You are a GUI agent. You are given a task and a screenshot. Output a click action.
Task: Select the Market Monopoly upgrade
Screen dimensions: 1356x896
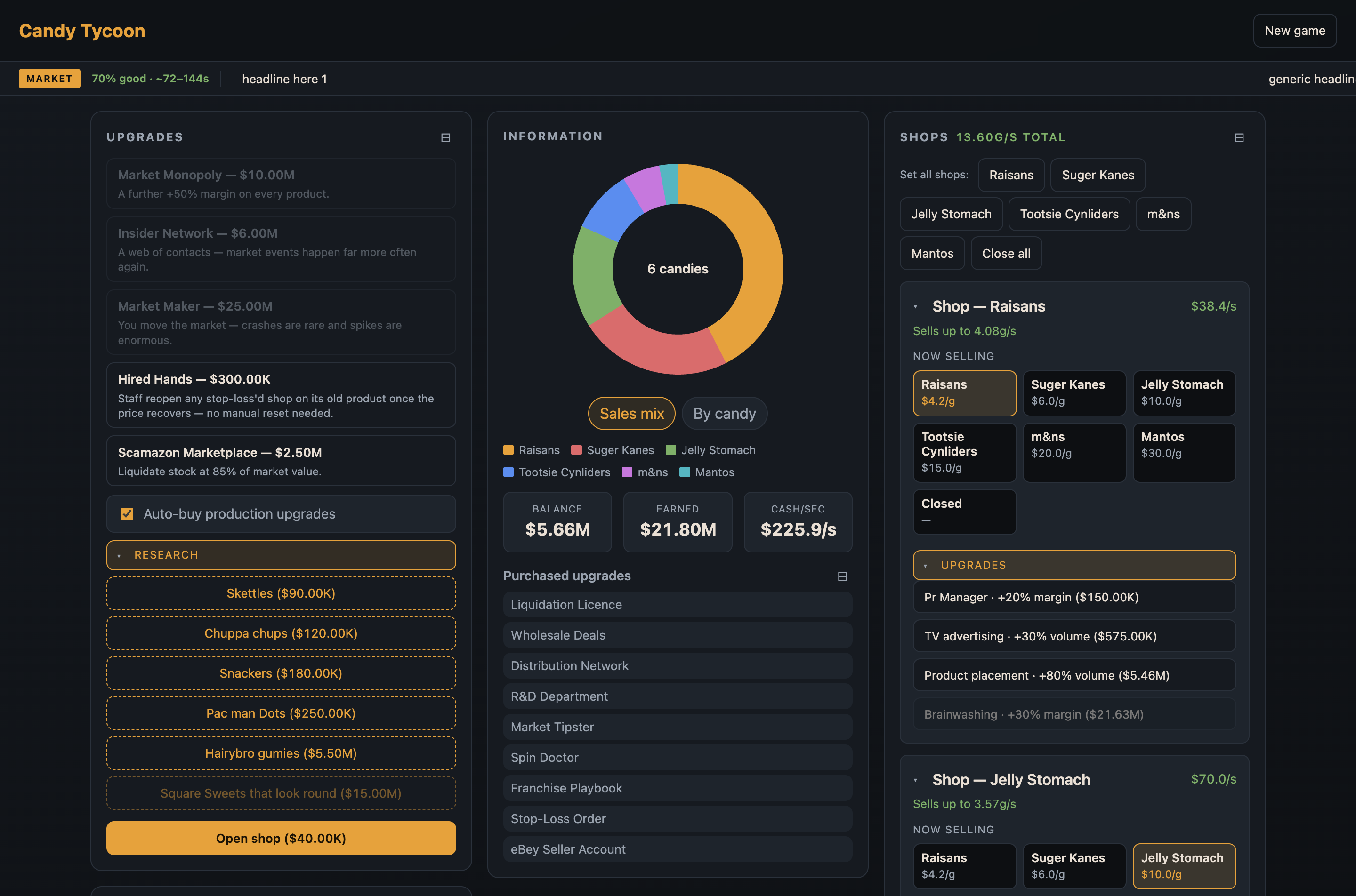click(x=281, y=184)
